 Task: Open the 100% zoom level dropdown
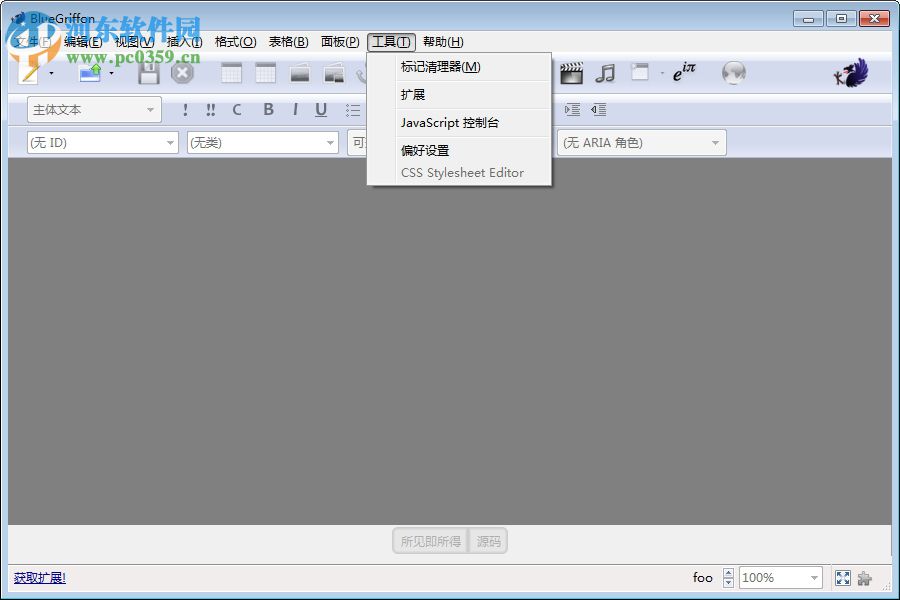pyautogui.click(x=780, y=577)
